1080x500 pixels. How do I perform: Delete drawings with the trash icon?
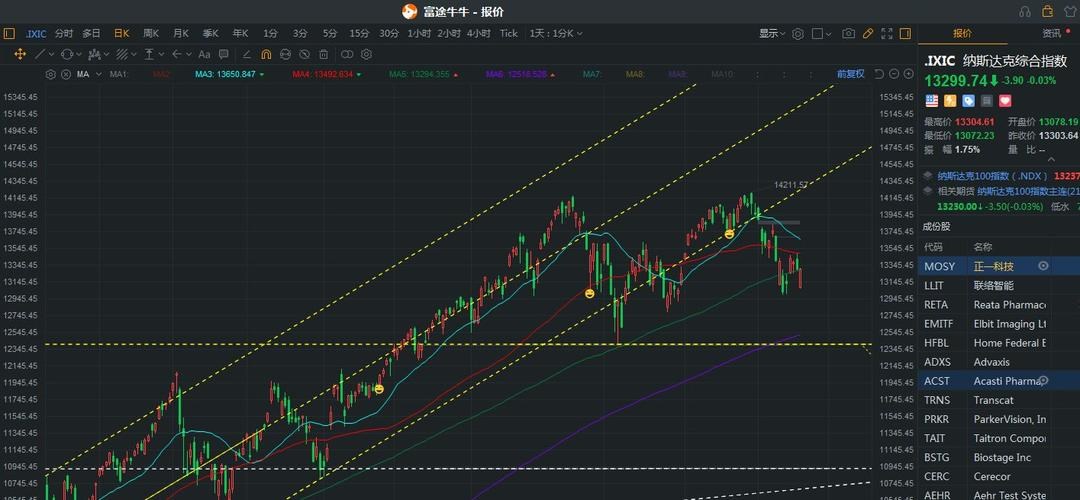pos(324,54)
